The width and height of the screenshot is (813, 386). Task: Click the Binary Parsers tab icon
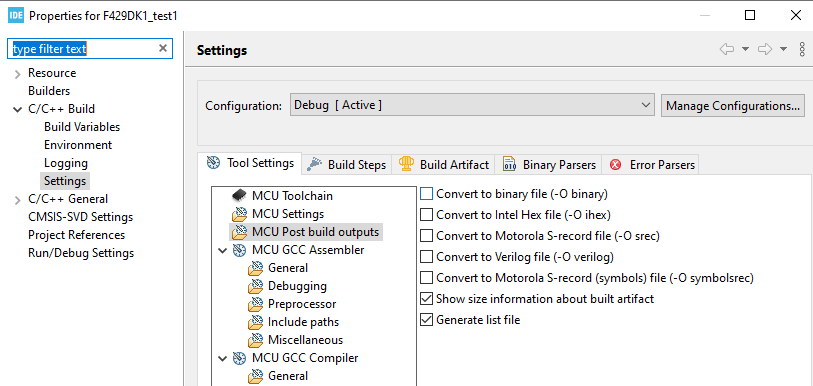[x=509, y=164]
